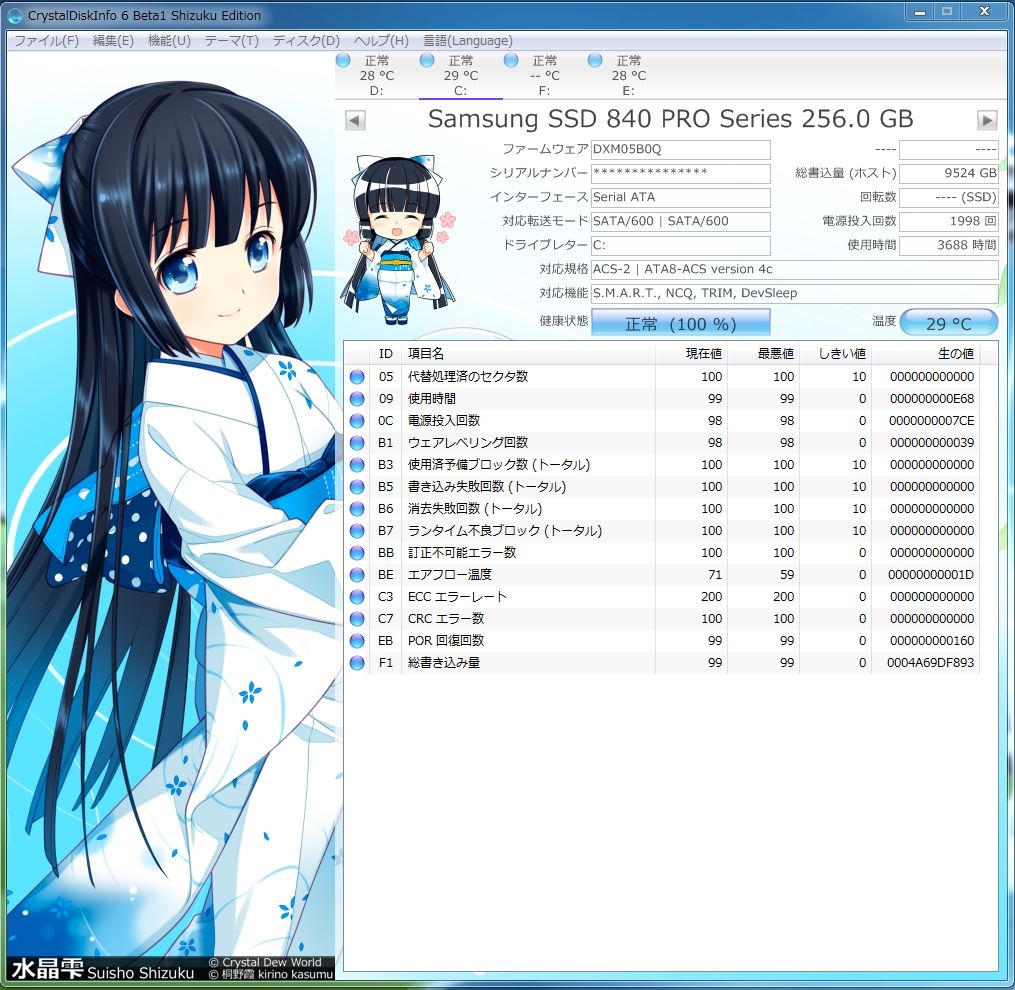The height and width of the screenshot is (990, 1015).
Task: Click the chibi Shizuku character image
Action: [x=398, y=240]
